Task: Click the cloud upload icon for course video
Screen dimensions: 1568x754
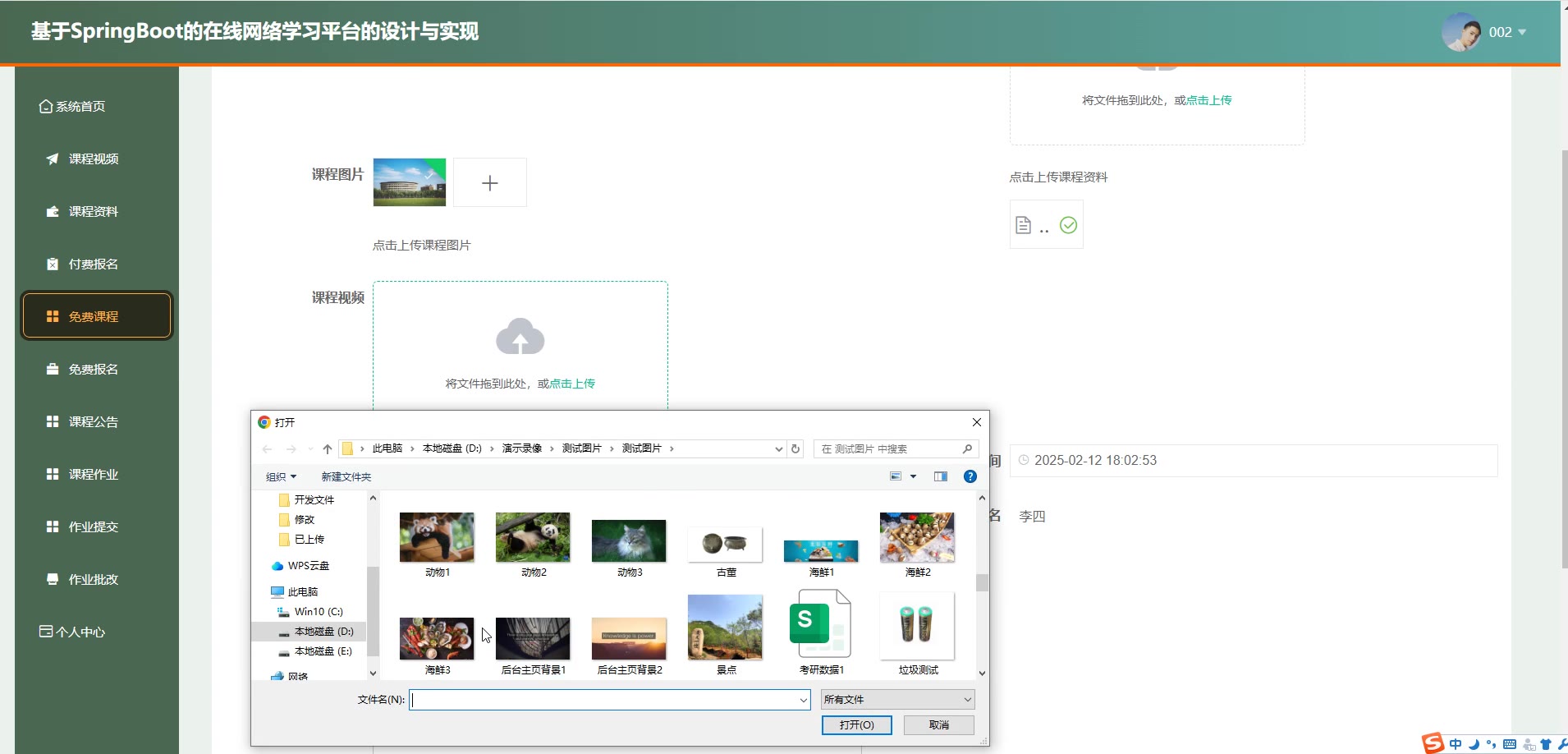Action: click(520, 337)
